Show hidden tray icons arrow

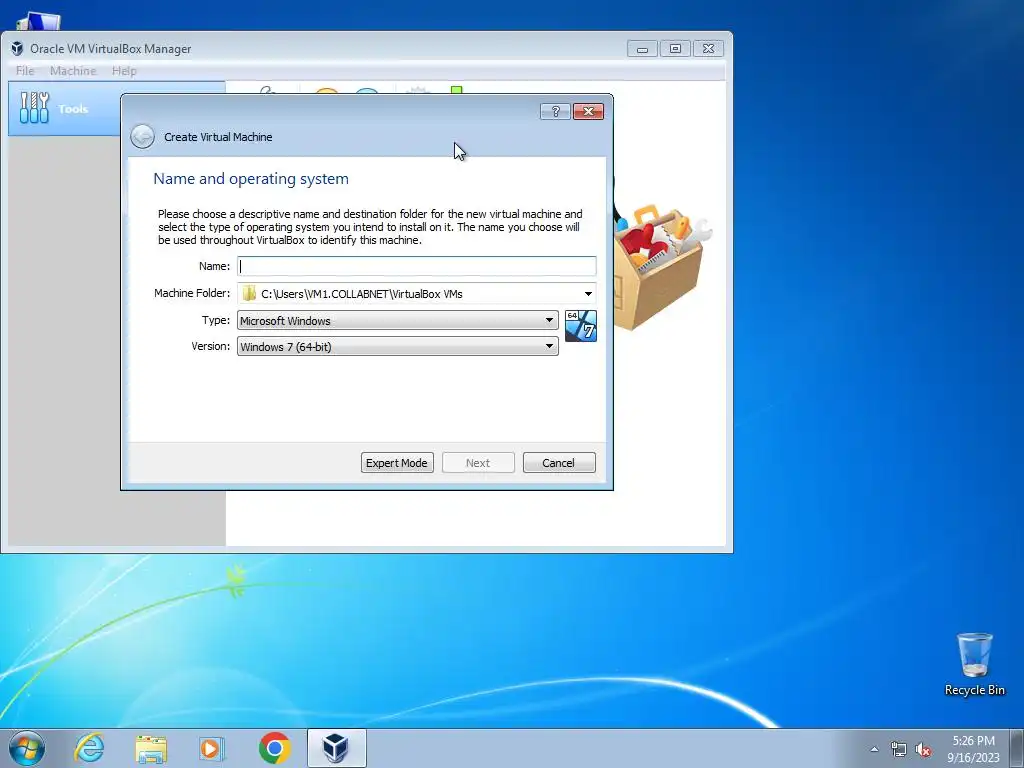(874, 749)
